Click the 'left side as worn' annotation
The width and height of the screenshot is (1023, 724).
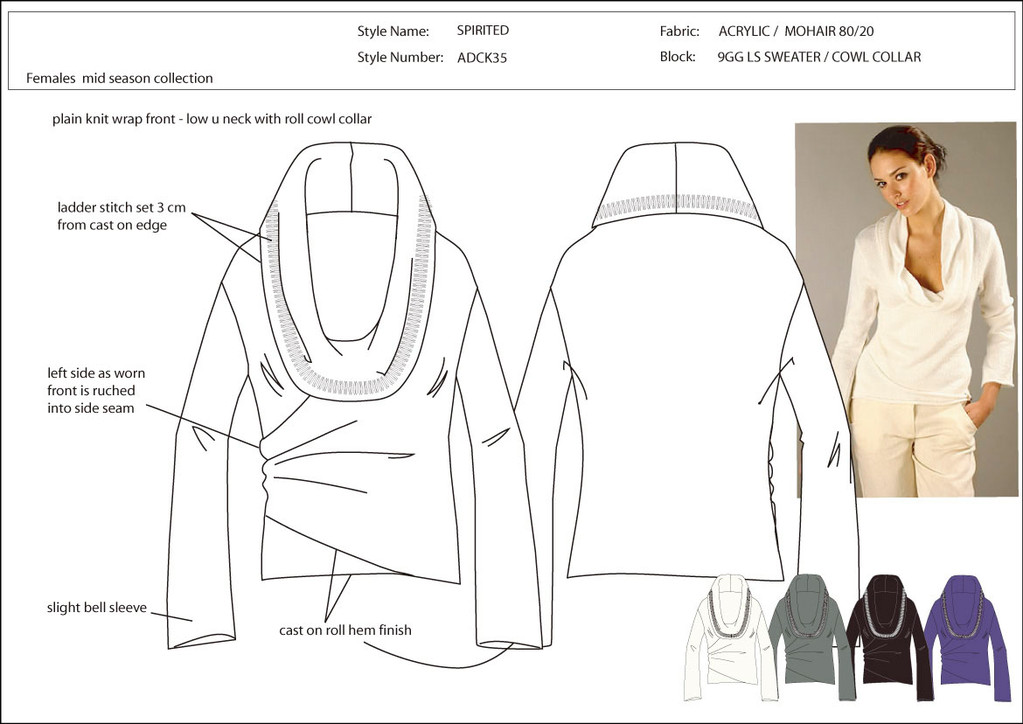96,391
